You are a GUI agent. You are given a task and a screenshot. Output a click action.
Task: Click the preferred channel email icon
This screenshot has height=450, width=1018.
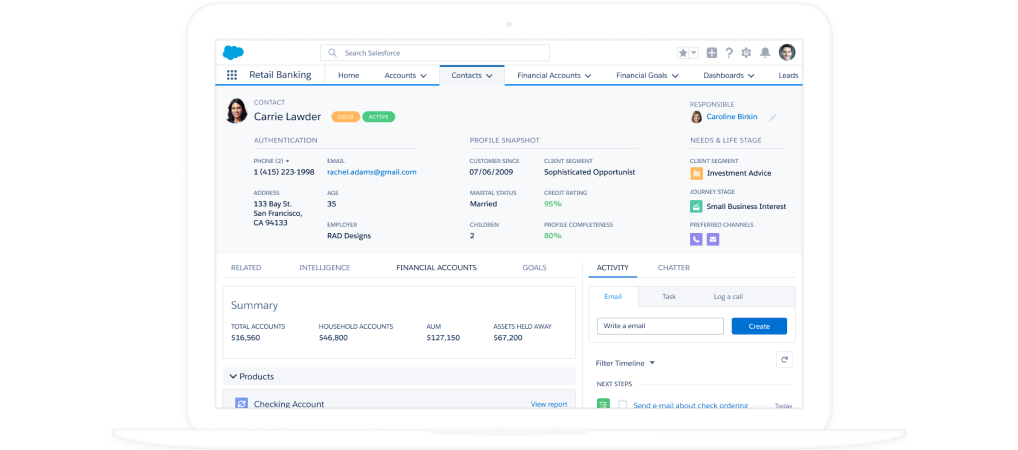click(x=713, y=239)
